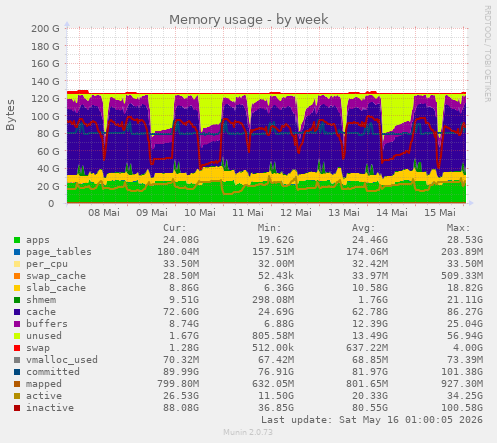This screenshot has height=443, width=497.
Task: Click the dark green shmem legend swatch
Action: (x=17, y=300)
